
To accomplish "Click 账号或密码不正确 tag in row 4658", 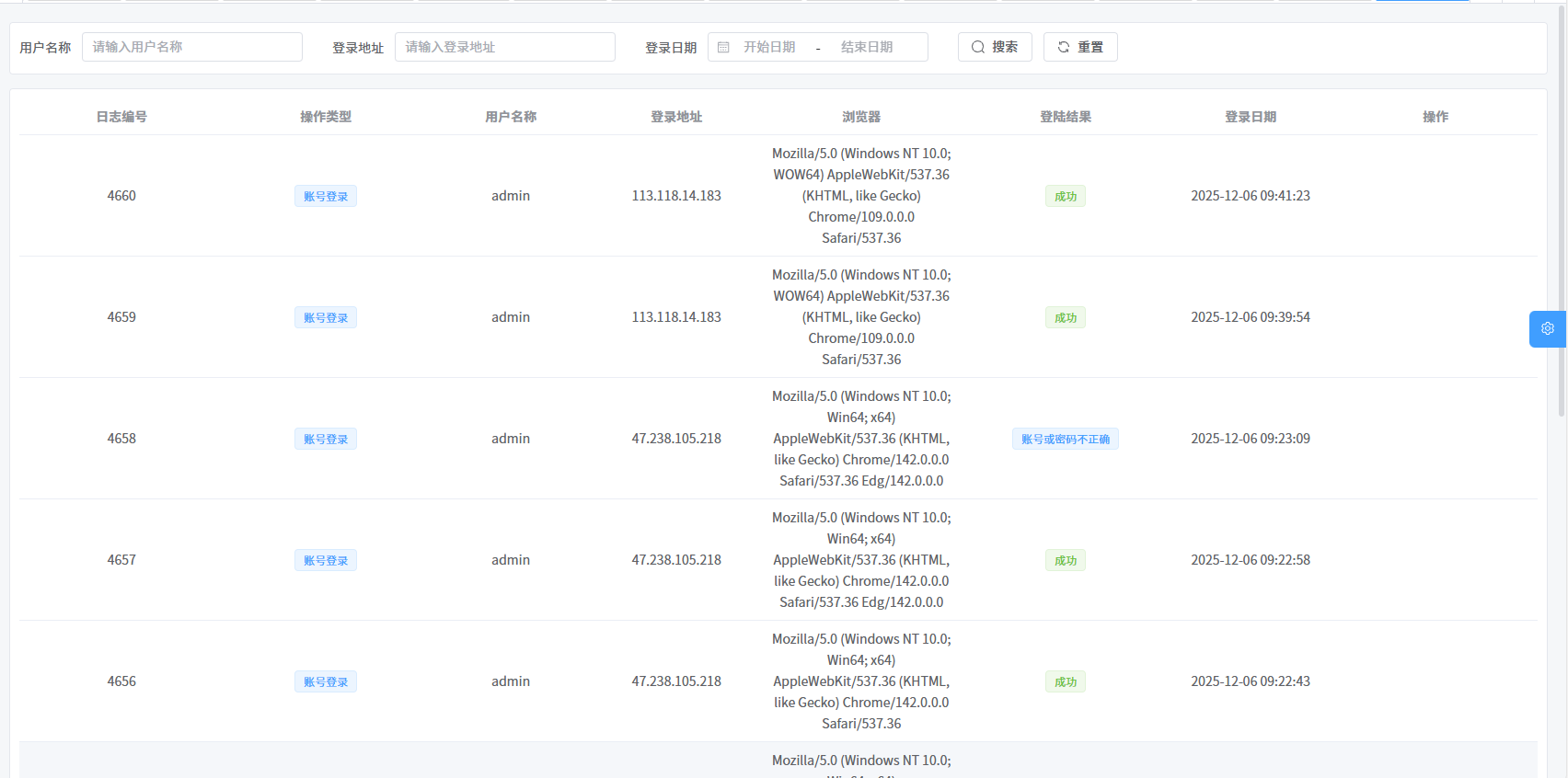I will pyautogui.click(x=1065, y=440).
